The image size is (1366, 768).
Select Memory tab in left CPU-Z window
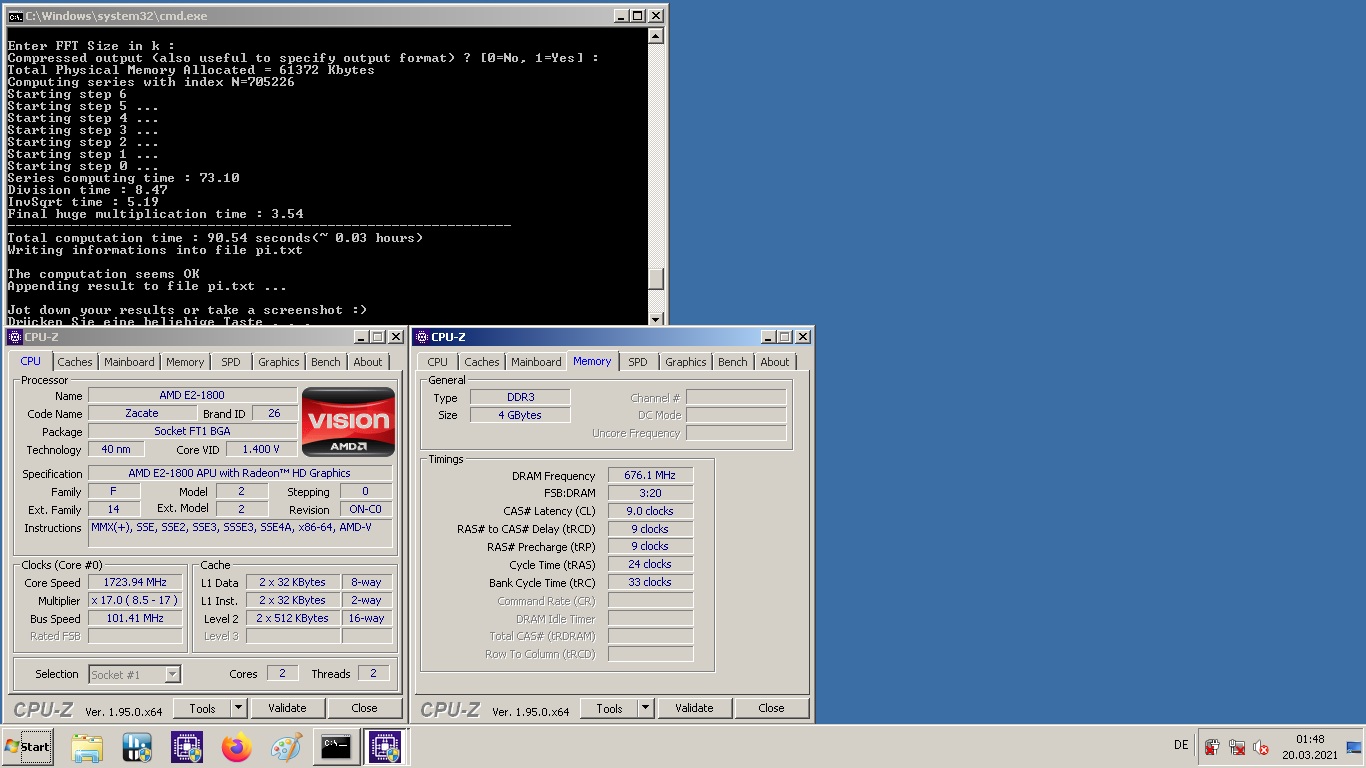pos(185,362)
